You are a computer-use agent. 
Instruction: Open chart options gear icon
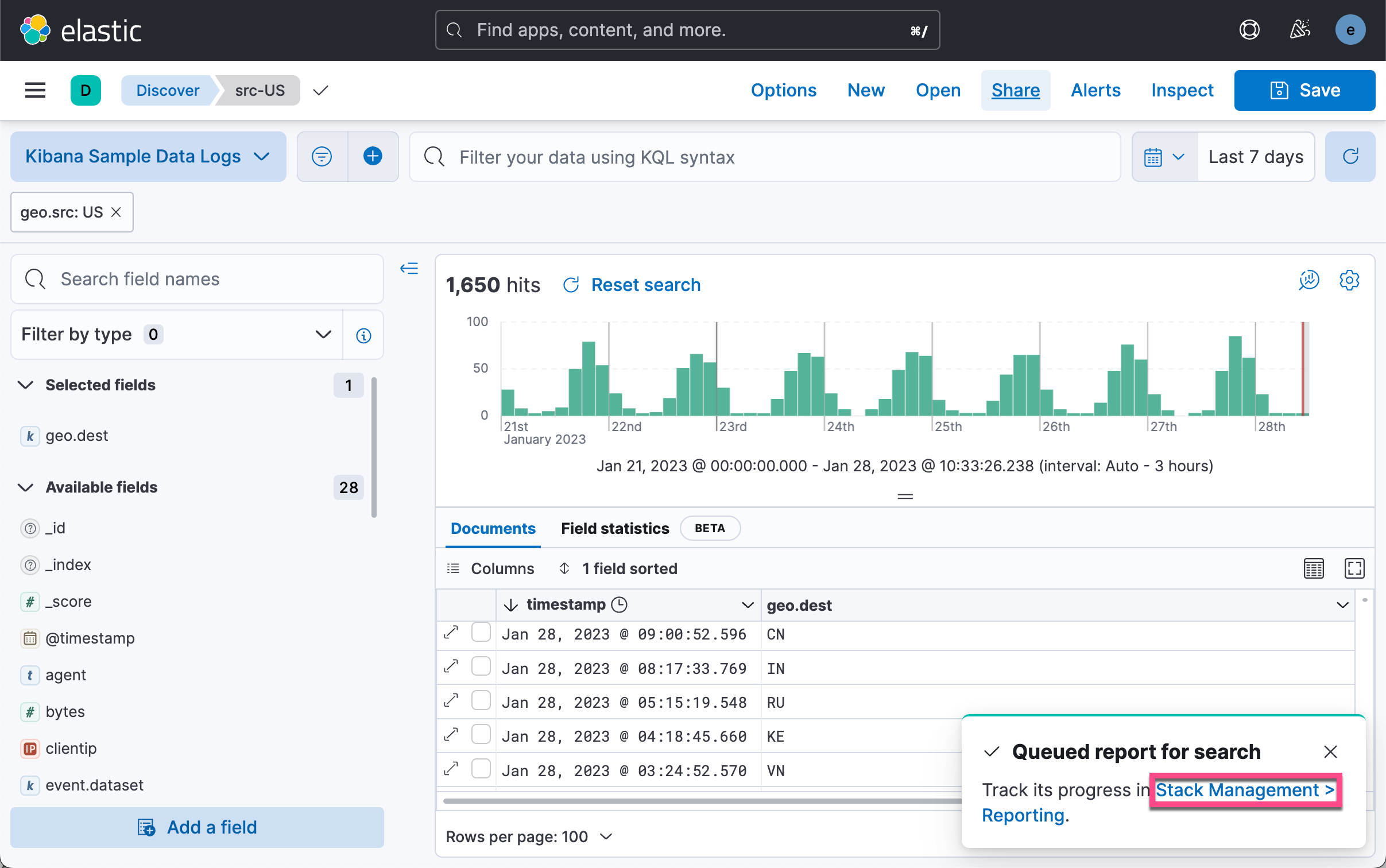(1349, 280)
